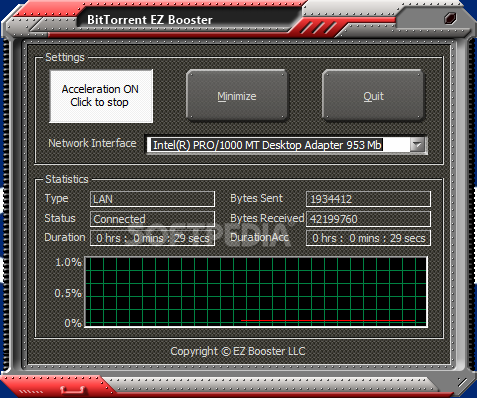Click the Bytes Received value 42199760
The width and height of the screenshot is (477, 398).
(368, 219)
